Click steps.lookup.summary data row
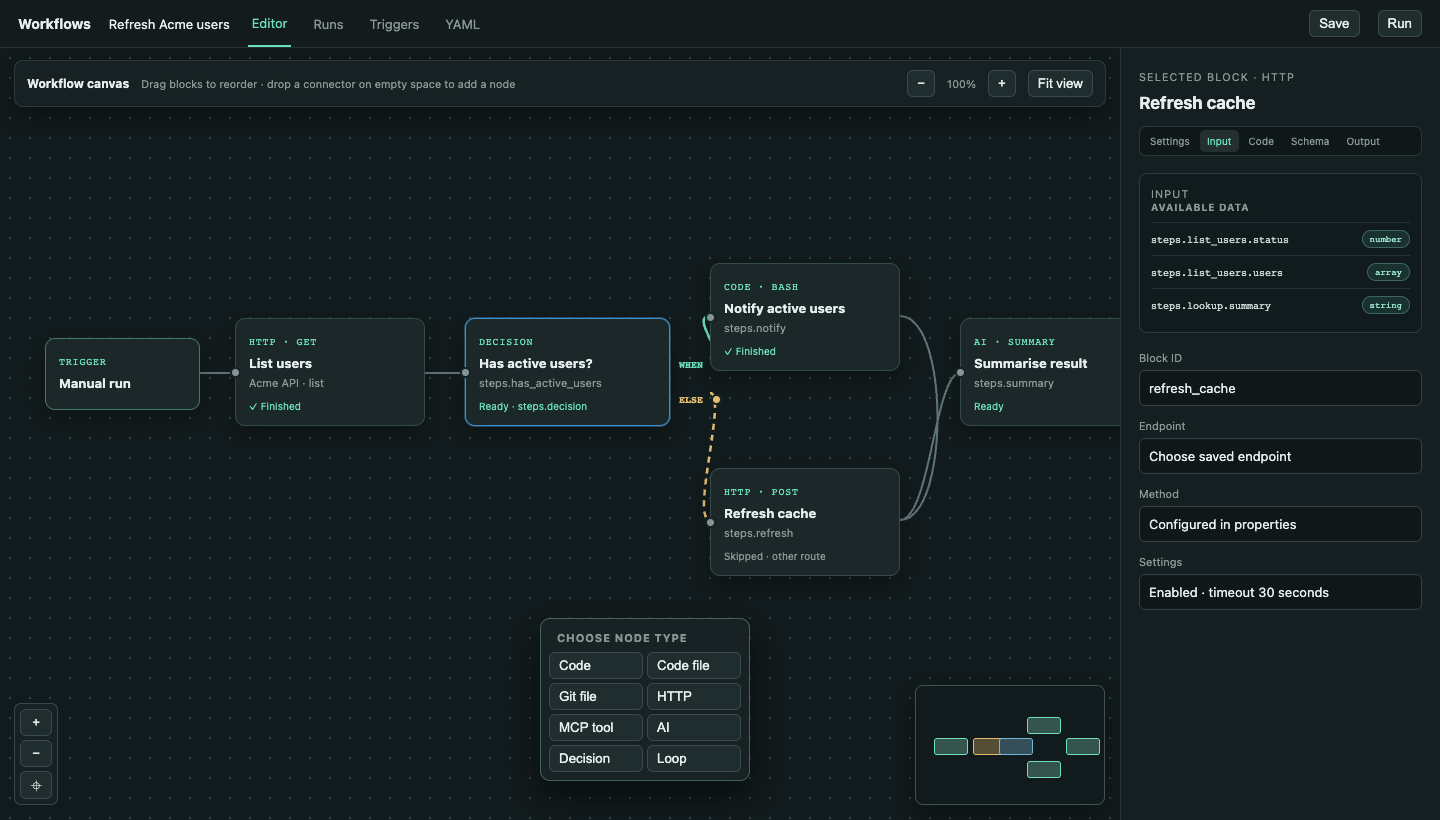 click(1280, 305)
